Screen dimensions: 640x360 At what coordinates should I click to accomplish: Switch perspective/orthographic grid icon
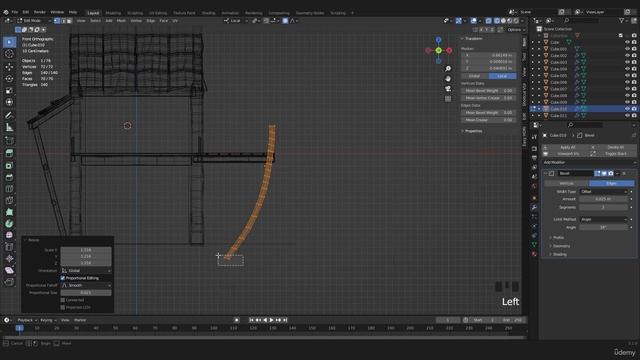tap(448, 99)
